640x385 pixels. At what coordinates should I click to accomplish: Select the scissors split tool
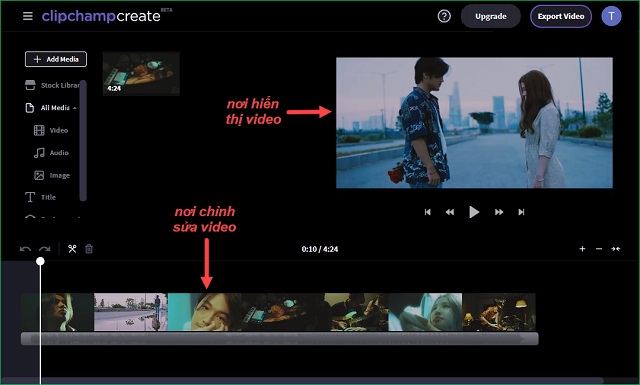[72, 249]
